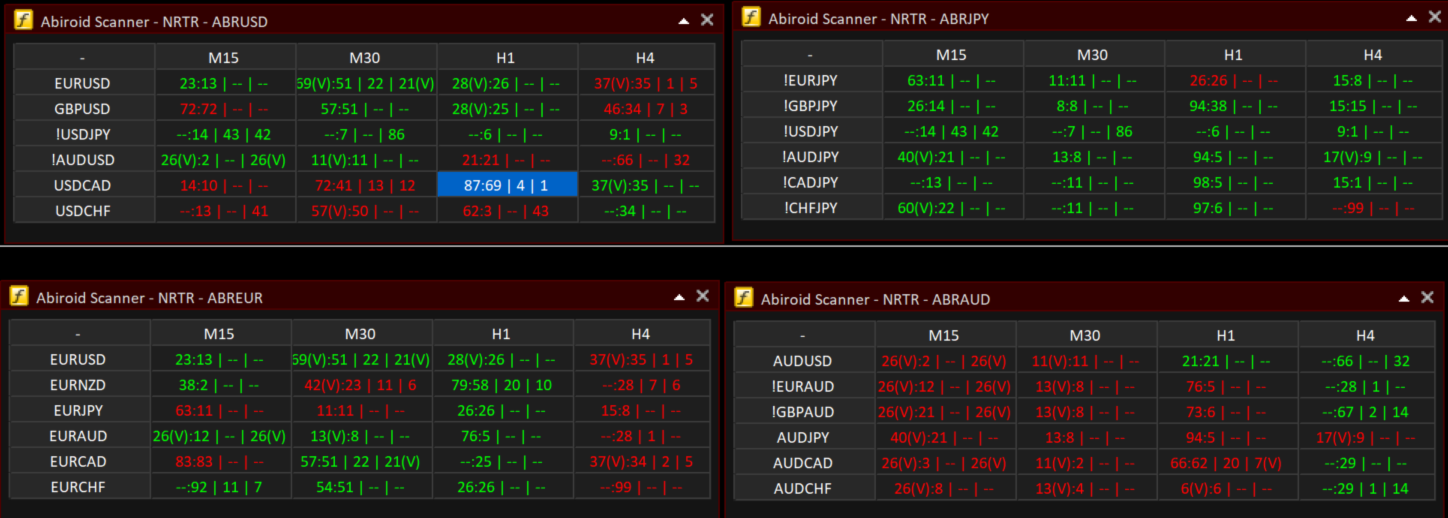Collapse the ABREUR scanner panel with the arrow
The height and width of the screenshot is (518, 1448).
[678, 296]
